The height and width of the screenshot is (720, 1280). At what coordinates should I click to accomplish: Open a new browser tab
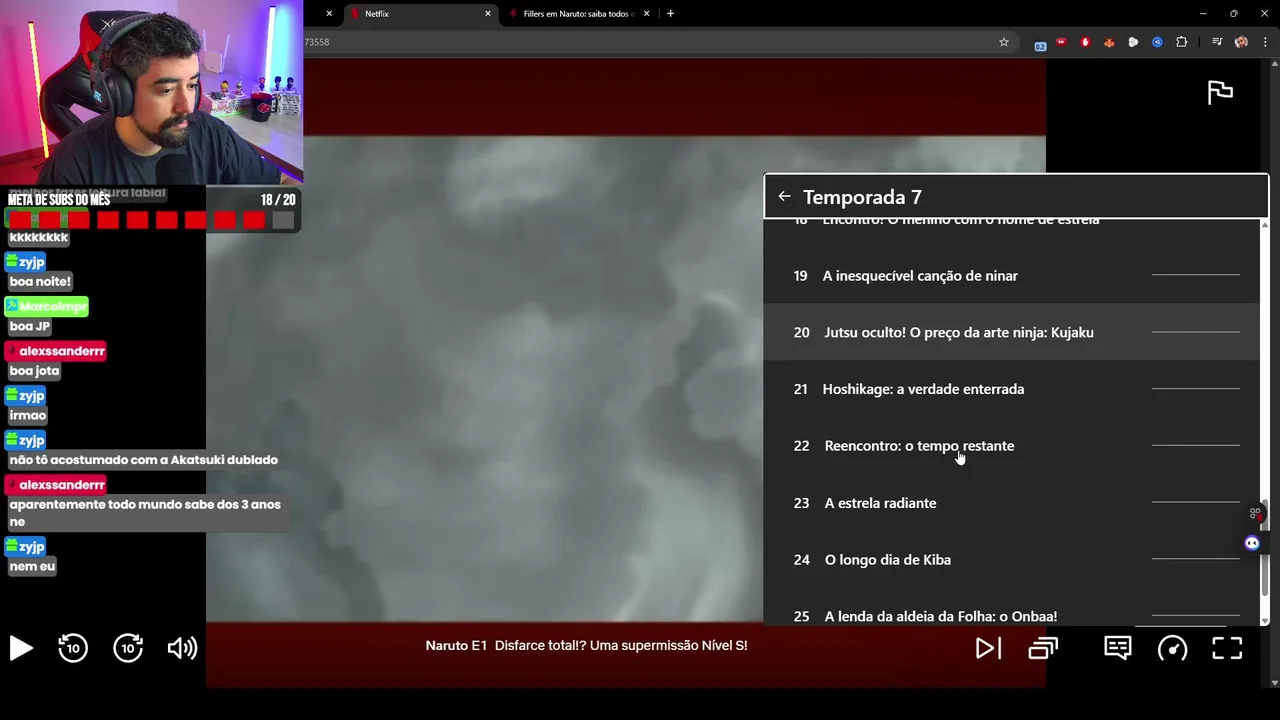[670, 14]
